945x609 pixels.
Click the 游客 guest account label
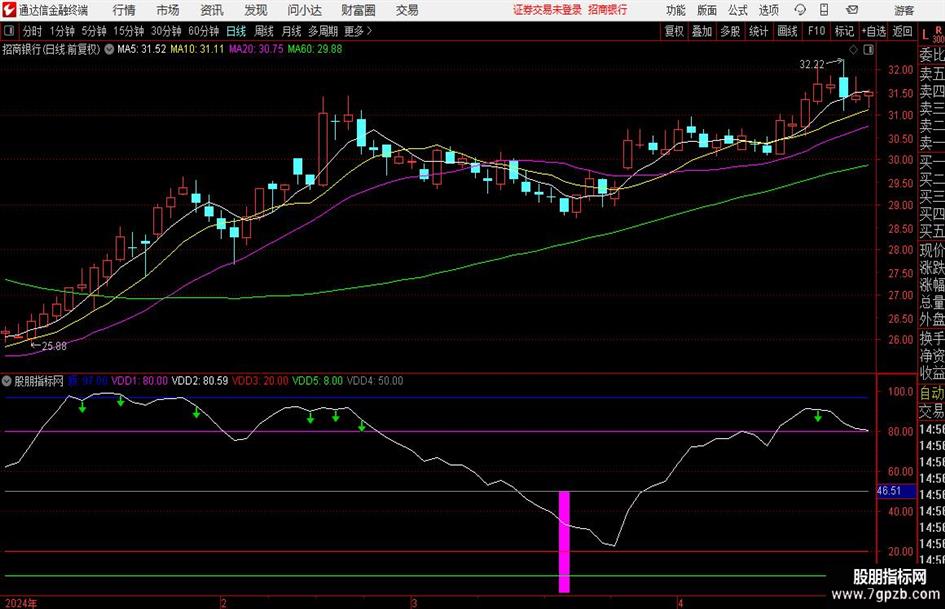903,10
